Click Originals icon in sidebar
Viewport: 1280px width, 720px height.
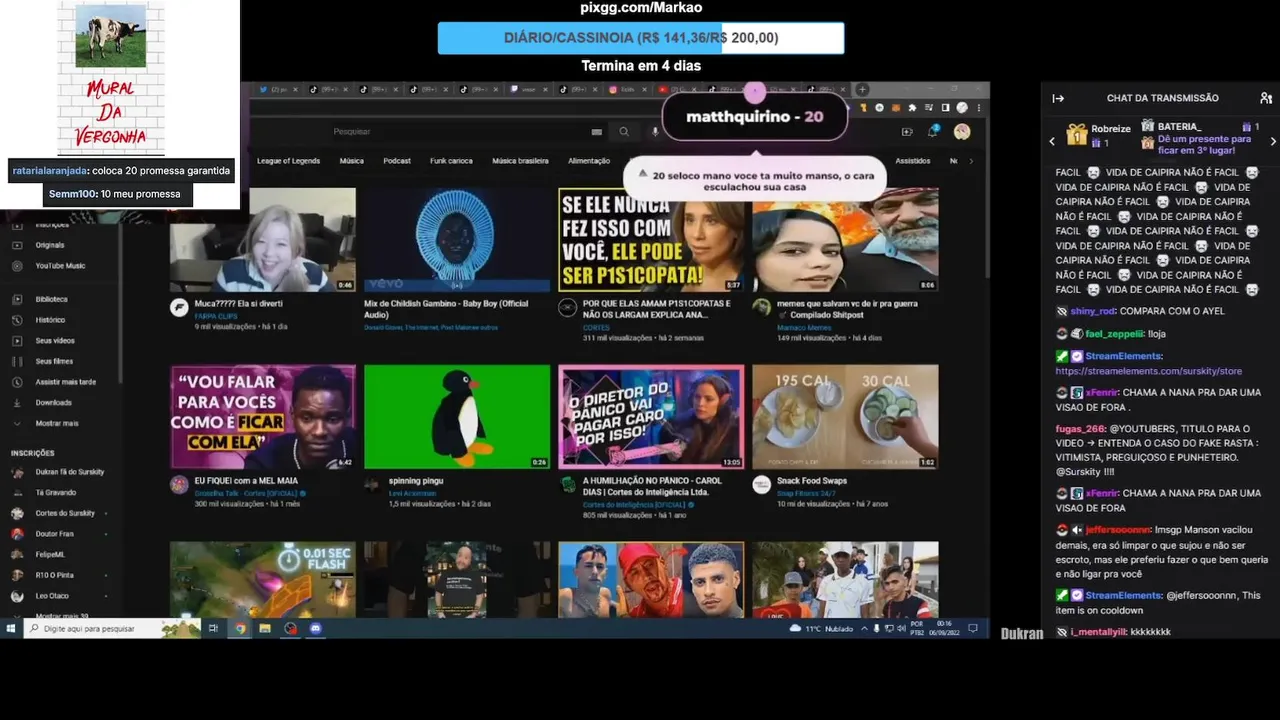(x=16, y=245)
